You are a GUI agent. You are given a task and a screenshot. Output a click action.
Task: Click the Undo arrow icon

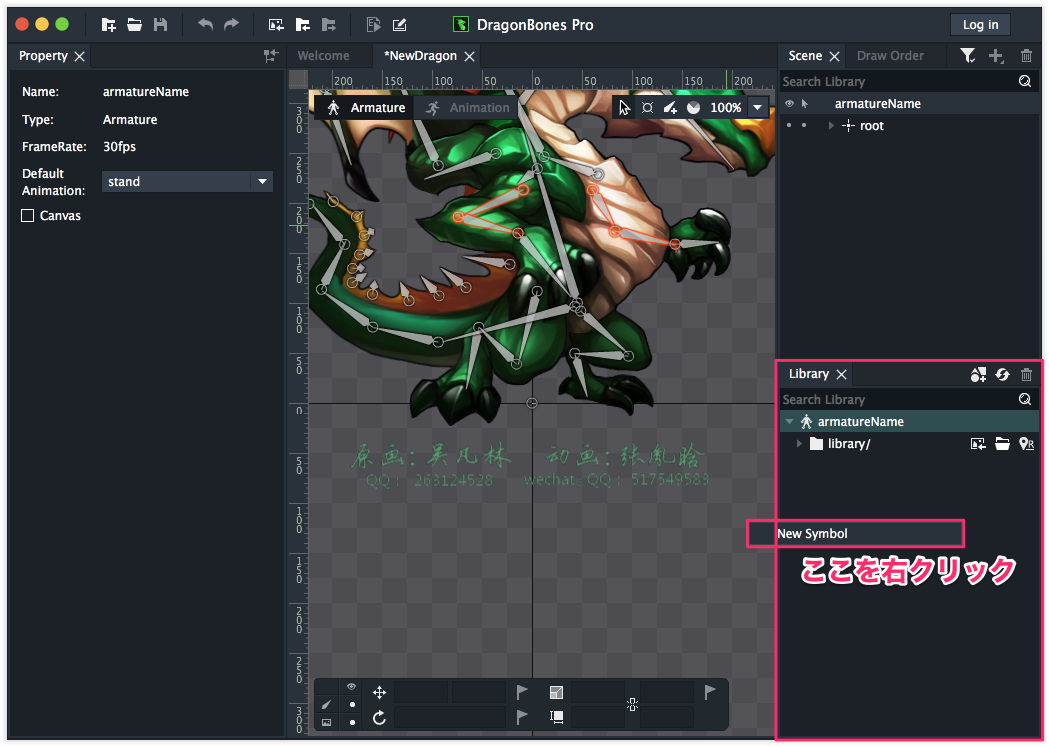[x=207, y=24]
